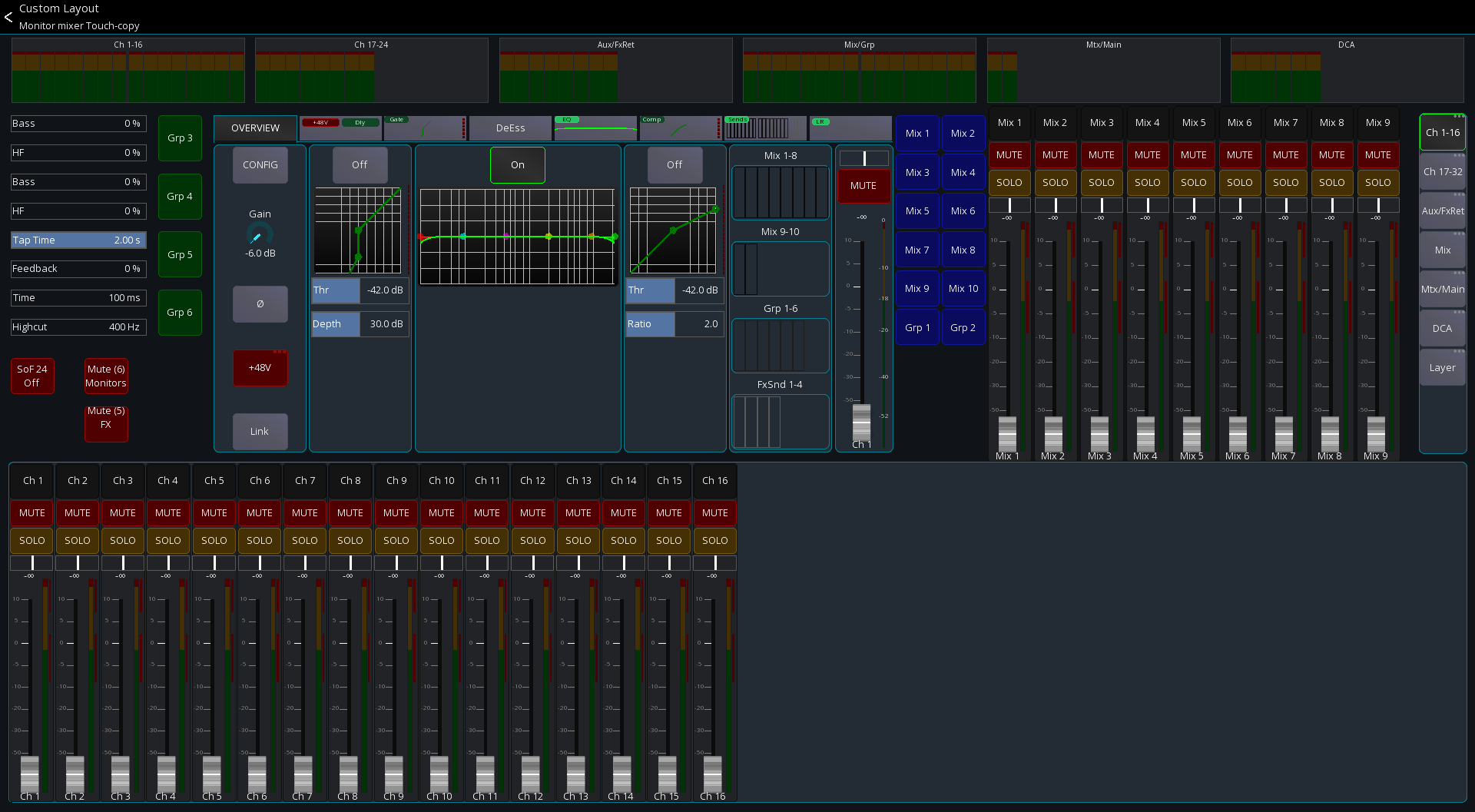Image resolution: width=1475 pixels, height=812 pixels.
Task: Select blue Grp 2 button
Action: (963, 328)
